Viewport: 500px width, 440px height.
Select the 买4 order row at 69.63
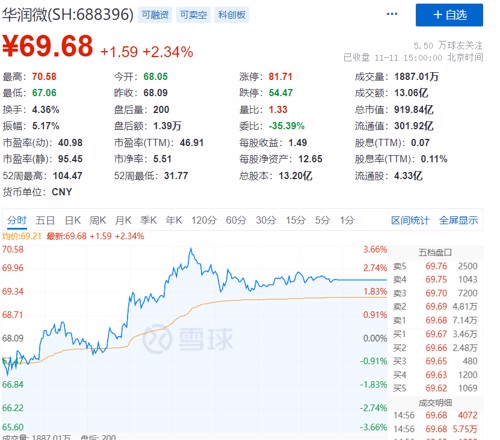[435, 375]
